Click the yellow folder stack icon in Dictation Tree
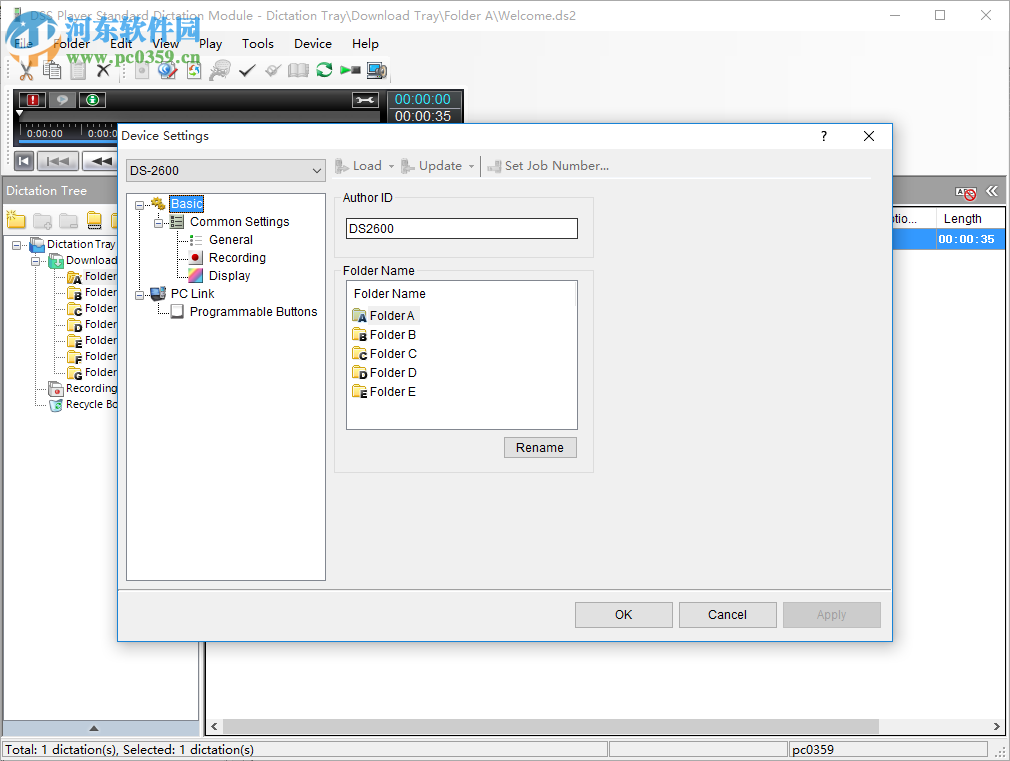This screenshot has width=1010, height=761. pyautogui.click(x=94, y=220)
